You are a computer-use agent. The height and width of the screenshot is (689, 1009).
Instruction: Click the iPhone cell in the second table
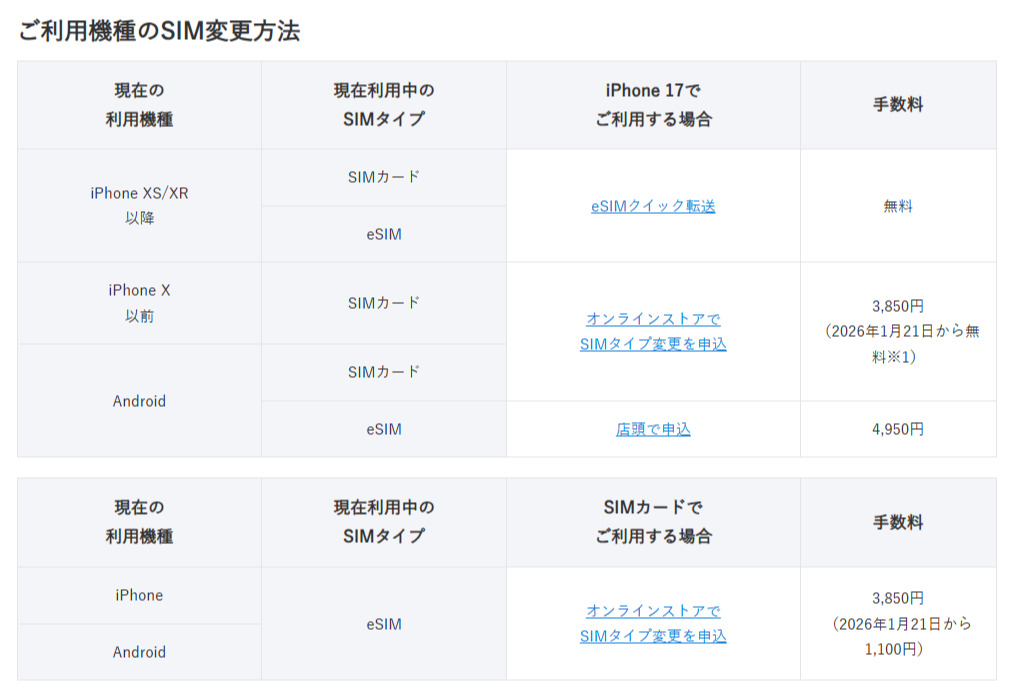139,595
